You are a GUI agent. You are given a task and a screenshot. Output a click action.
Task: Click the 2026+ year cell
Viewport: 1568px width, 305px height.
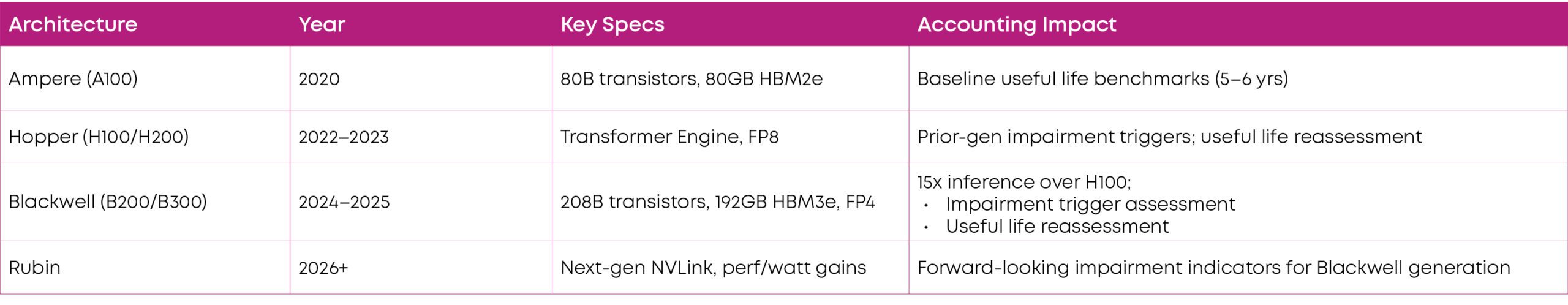[323, 268]
